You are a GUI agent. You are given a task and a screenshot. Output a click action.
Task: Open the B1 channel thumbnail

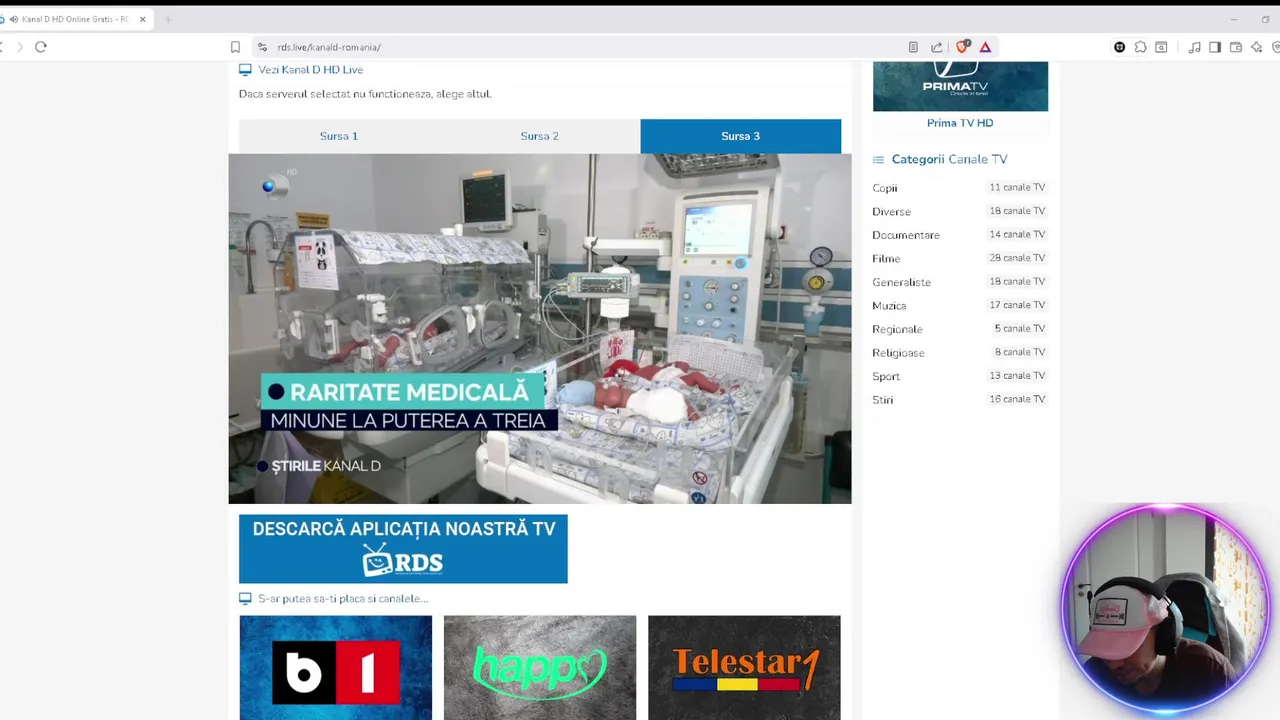pos(336,668)
